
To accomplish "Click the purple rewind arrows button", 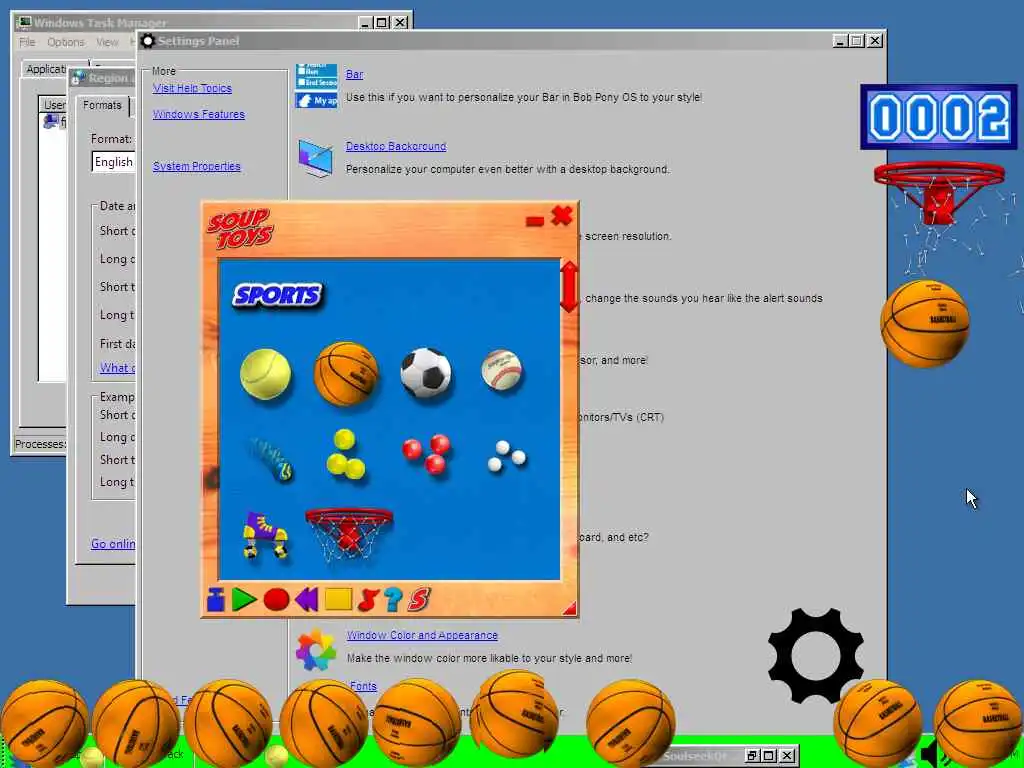I will click(306, 600).
